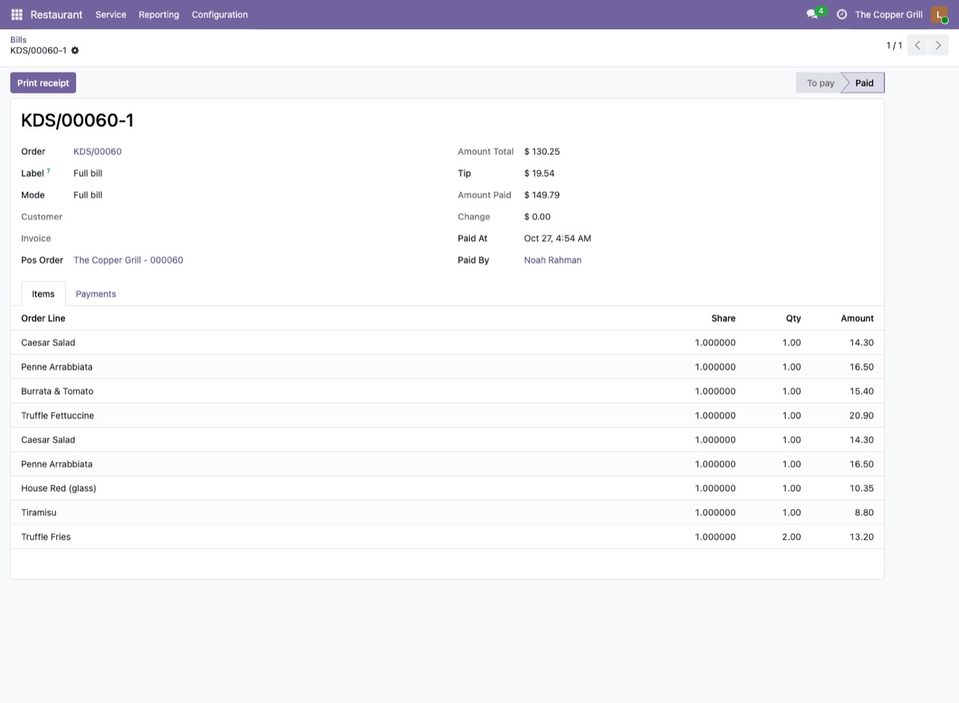The height and width of the screenshot is (703, 959).
Task: Click the Truffle Fries order line
Action: 447,537
